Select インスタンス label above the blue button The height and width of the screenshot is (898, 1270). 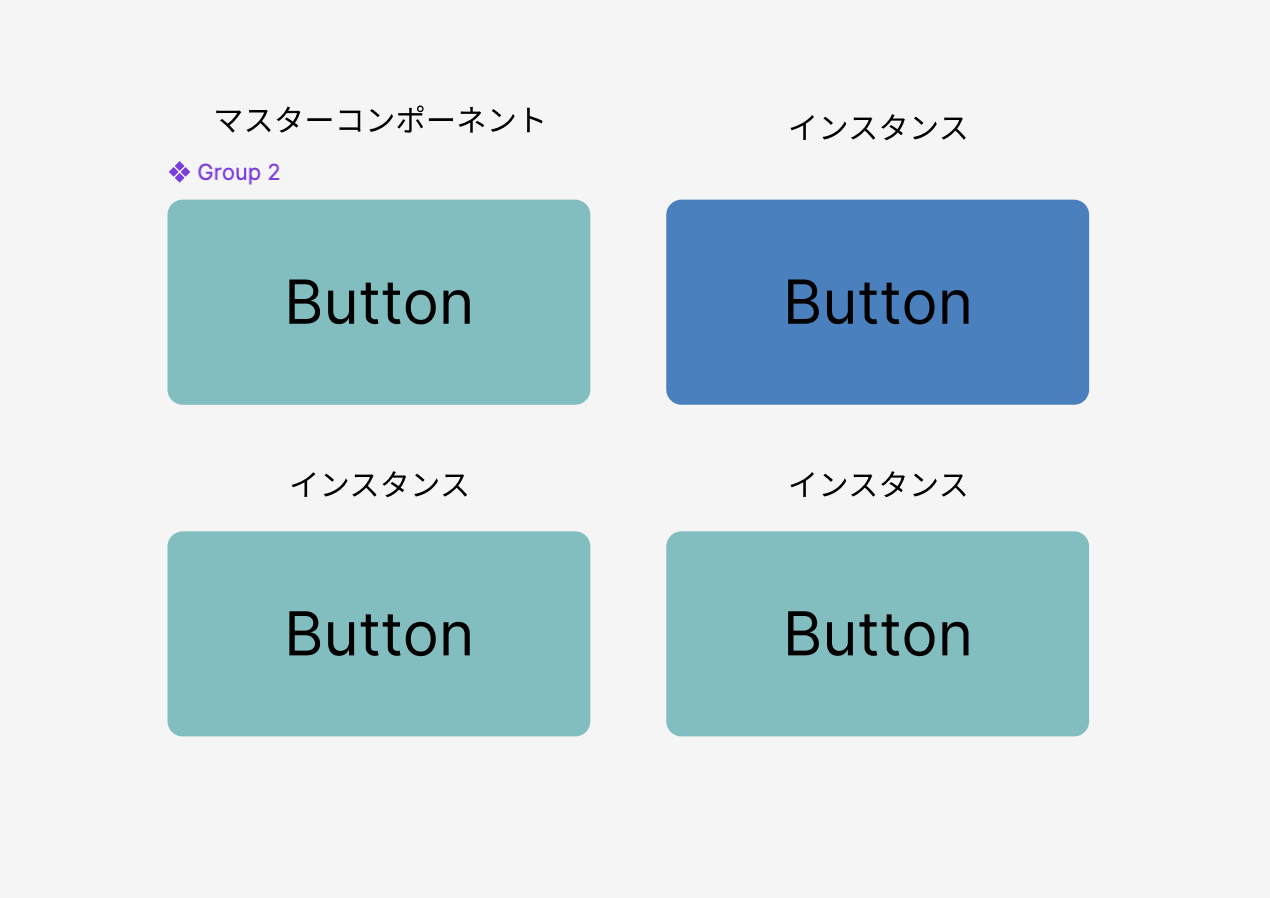click(x=878, y=128)
